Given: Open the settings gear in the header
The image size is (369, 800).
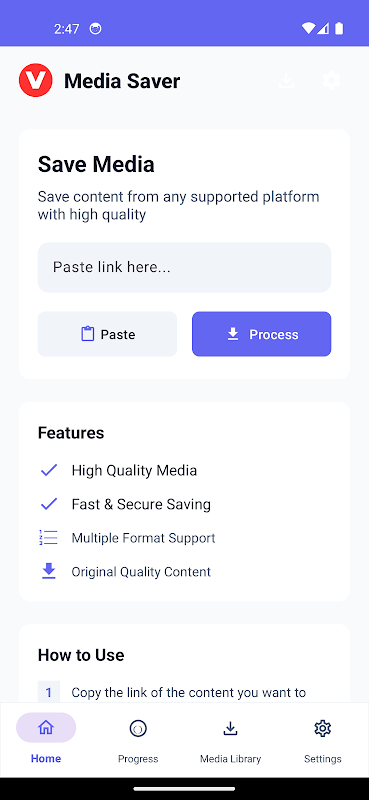Looking at the screenshot, I should tap(331, 81).
